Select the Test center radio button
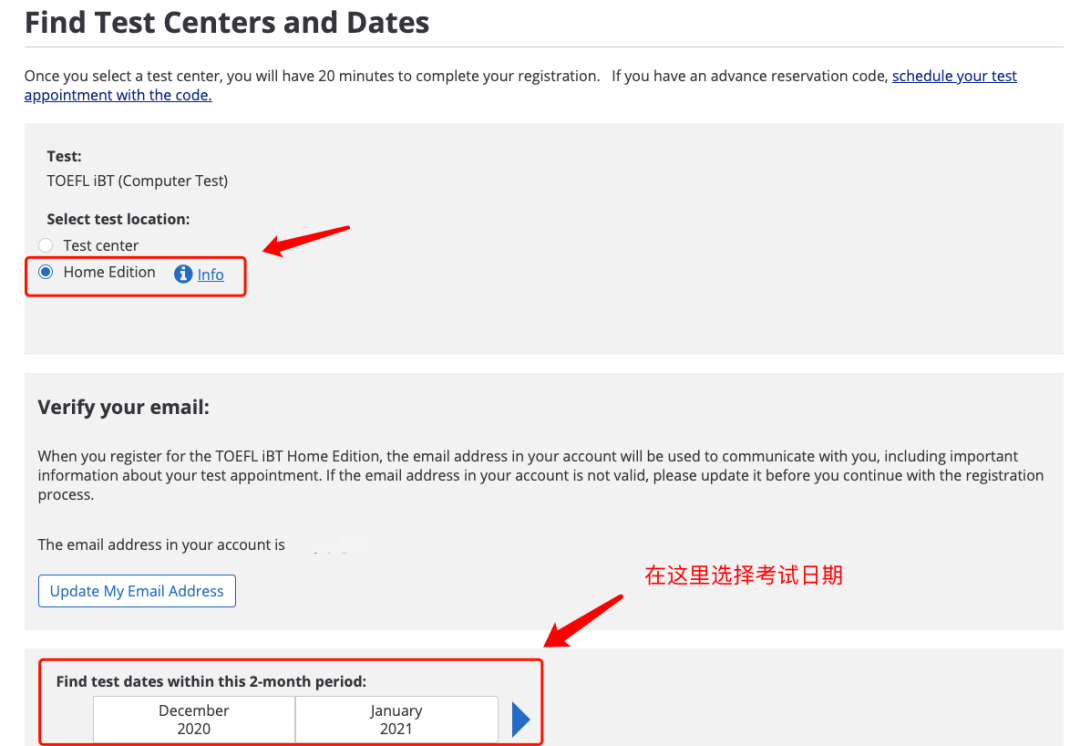The width and height of the screenshot is (1080, 746). 45,245
